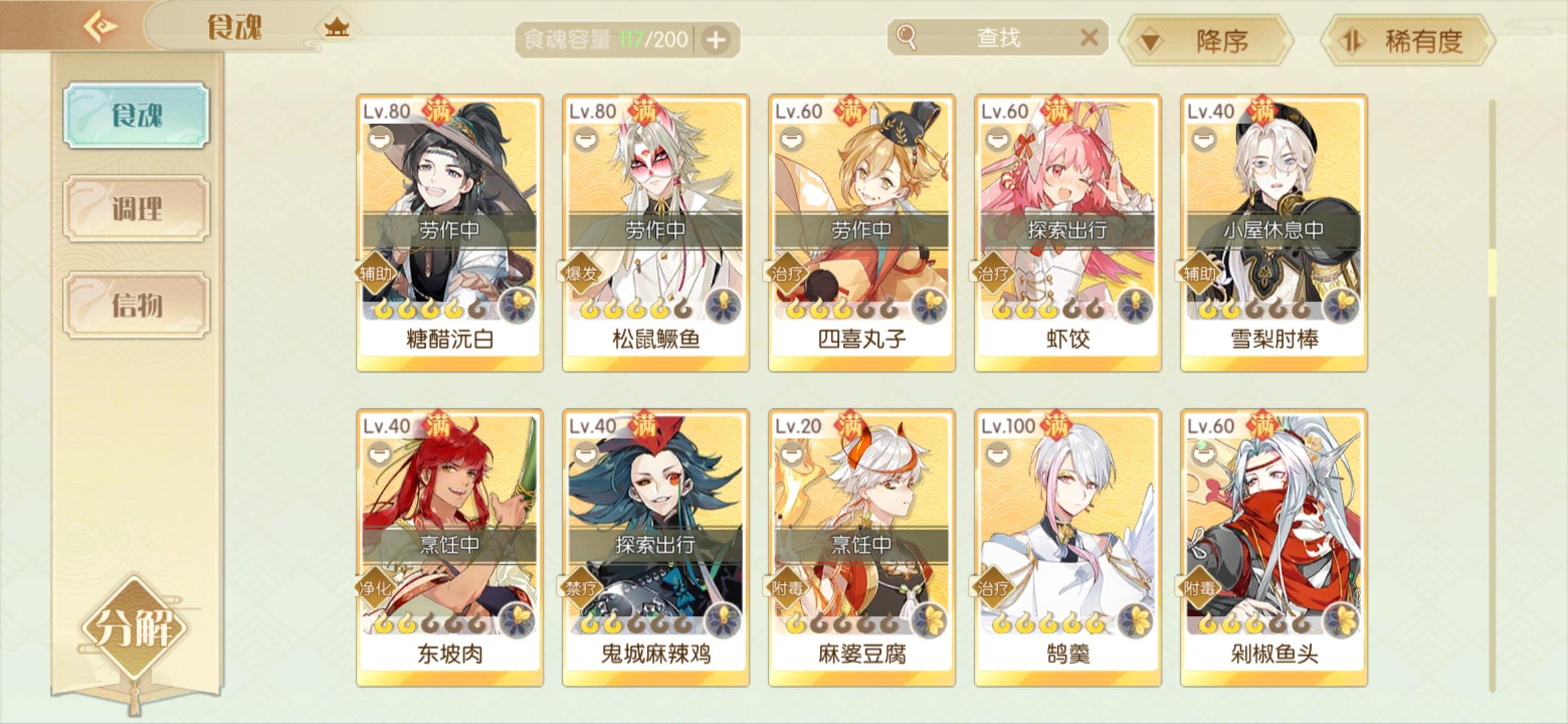The height and width of the screenshot is (724, 1568).
Task: Open the home pavilion icon
Action: (336, 27)
